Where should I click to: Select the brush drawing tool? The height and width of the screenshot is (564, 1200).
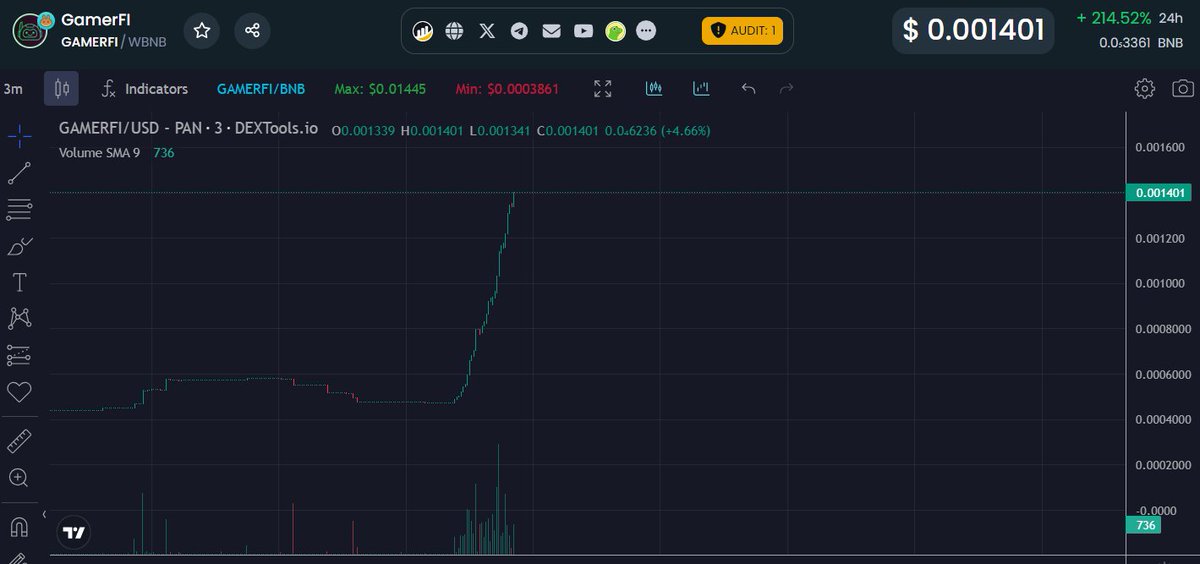tap(19, 245)
